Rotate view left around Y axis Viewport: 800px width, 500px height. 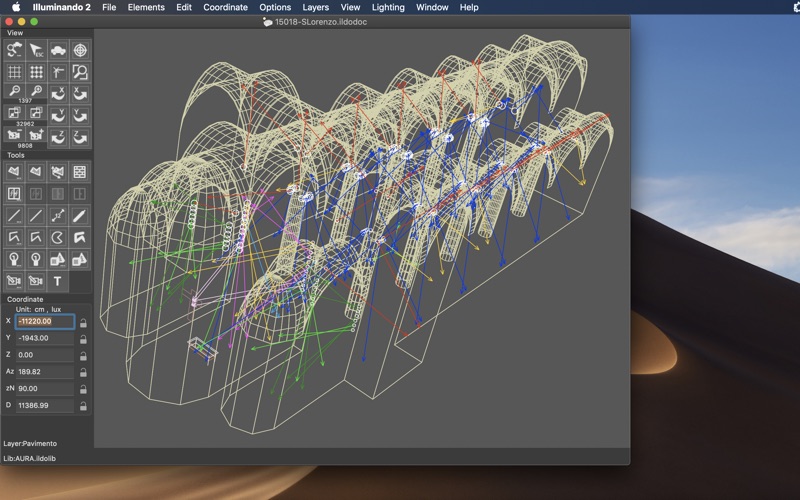[58, 116]
